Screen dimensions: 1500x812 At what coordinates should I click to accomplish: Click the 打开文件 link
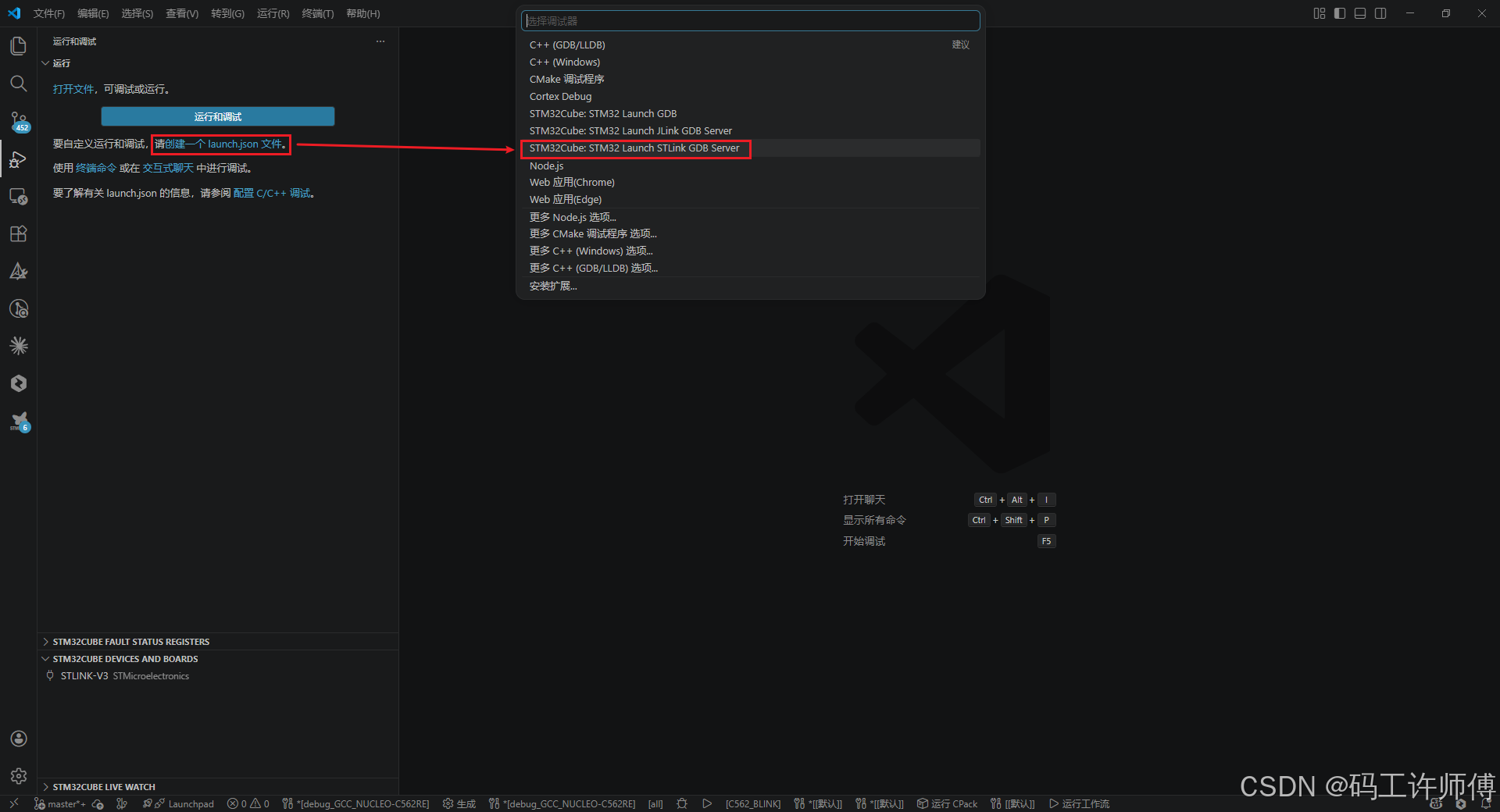click(x=73, y=89)
